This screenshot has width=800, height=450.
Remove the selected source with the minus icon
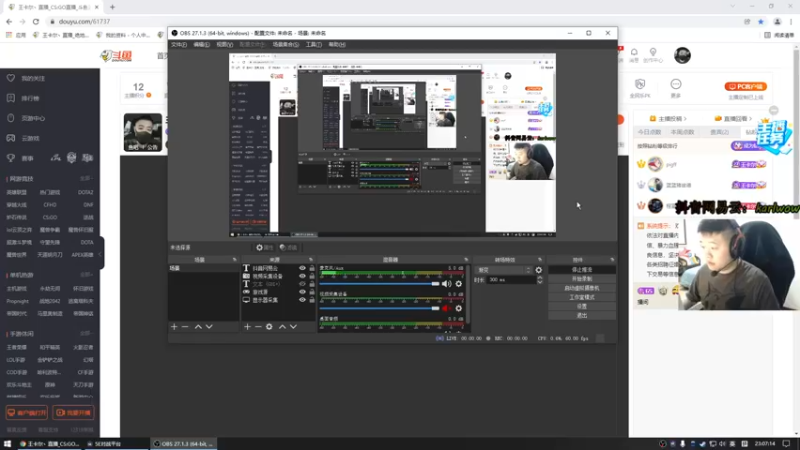coord(258,327)
